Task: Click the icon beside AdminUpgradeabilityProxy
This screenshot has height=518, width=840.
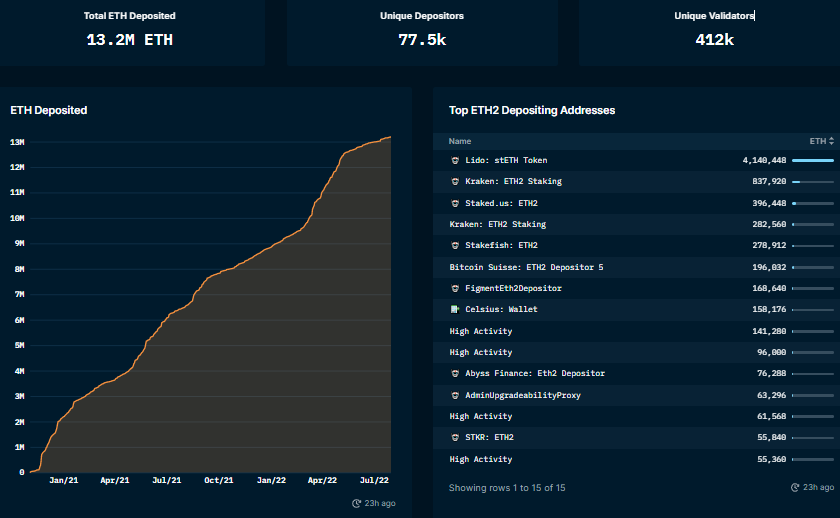Action: tap(455, 395)
